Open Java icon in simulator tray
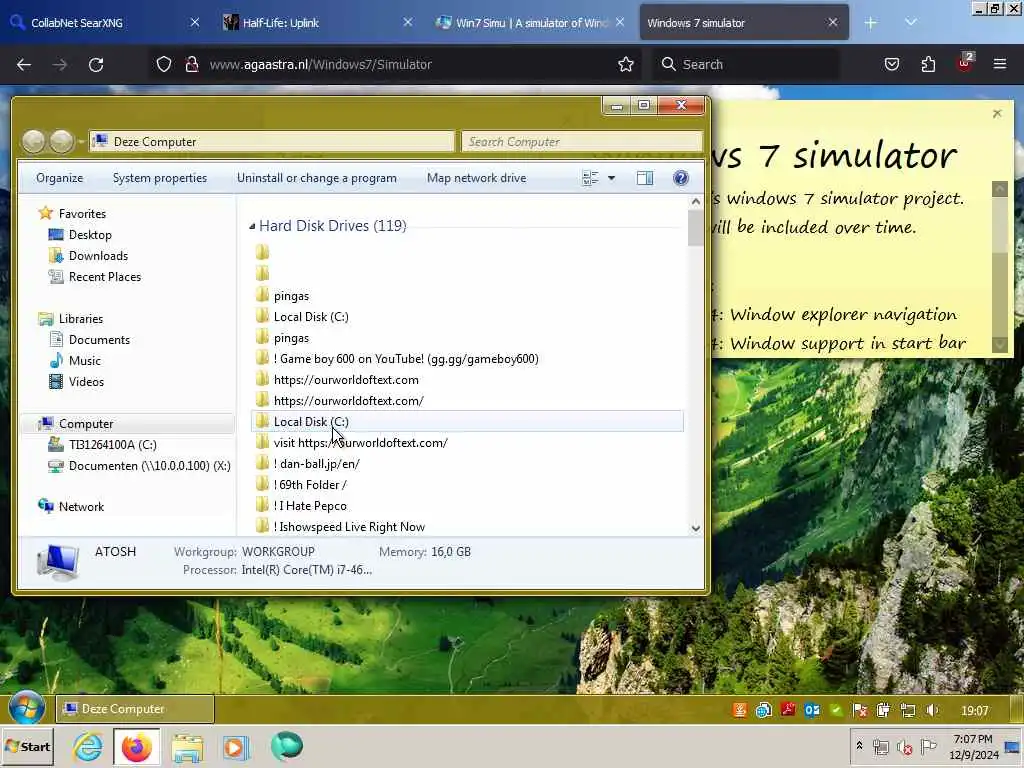 [x=739, y=710]
